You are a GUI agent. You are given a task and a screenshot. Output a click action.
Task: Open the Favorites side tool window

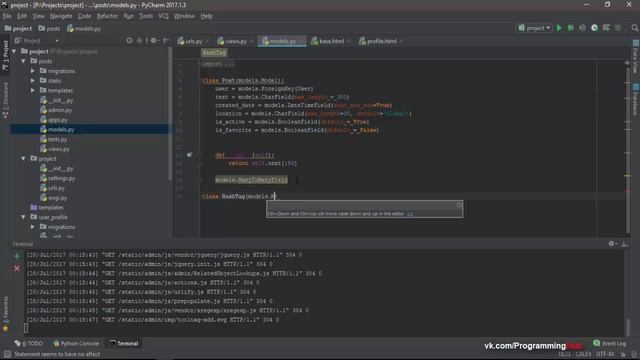pyautogui.click(x=5, y=313)
